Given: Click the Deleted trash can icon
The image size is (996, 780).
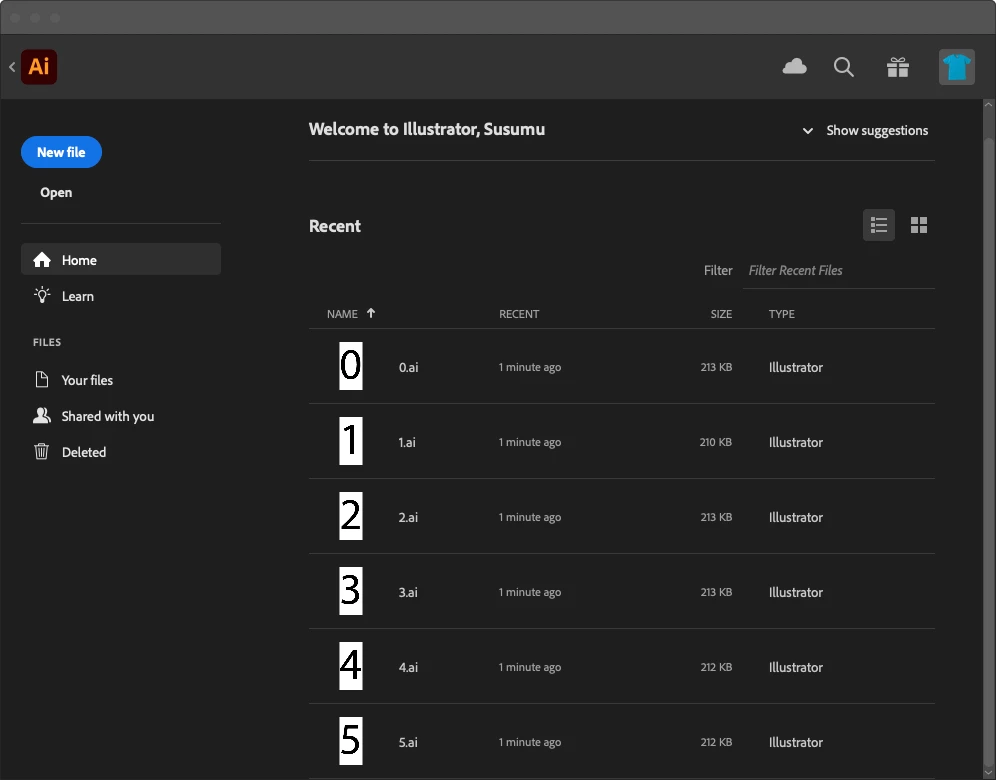Looking at the screenshot, I should (42, 452).
